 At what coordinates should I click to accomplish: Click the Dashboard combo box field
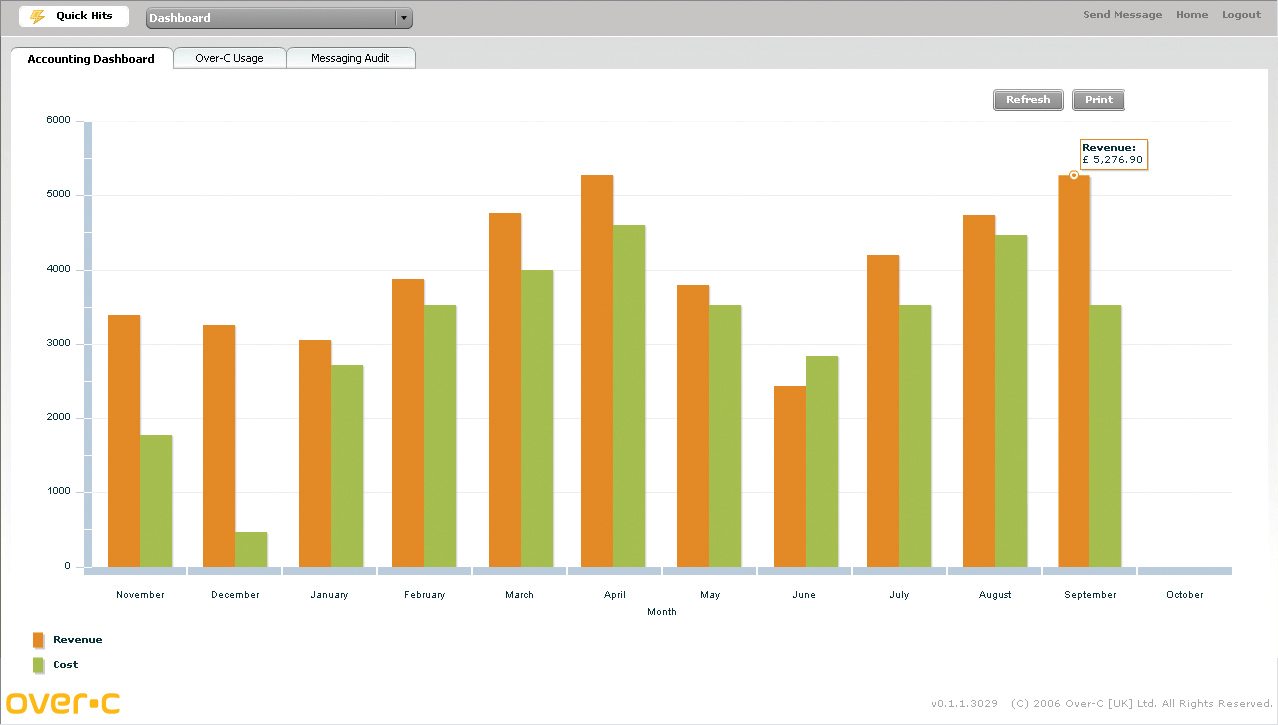point(270,18)
